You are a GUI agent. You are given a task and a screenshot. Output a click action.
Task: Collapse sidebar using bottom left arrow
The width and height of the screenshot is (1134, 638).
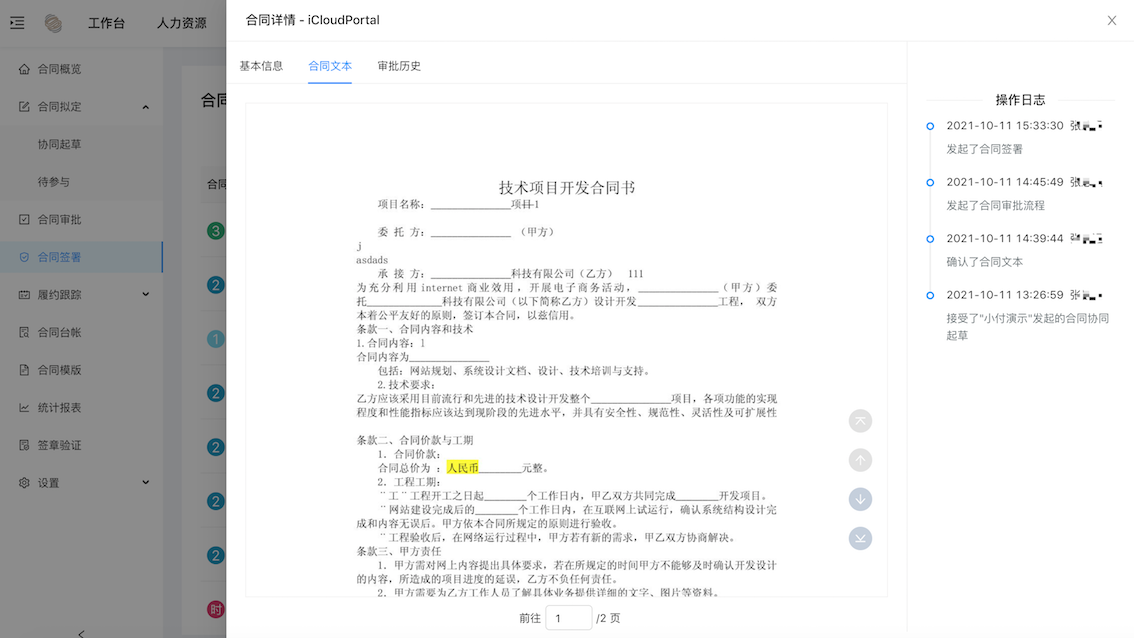coord(81,632)
